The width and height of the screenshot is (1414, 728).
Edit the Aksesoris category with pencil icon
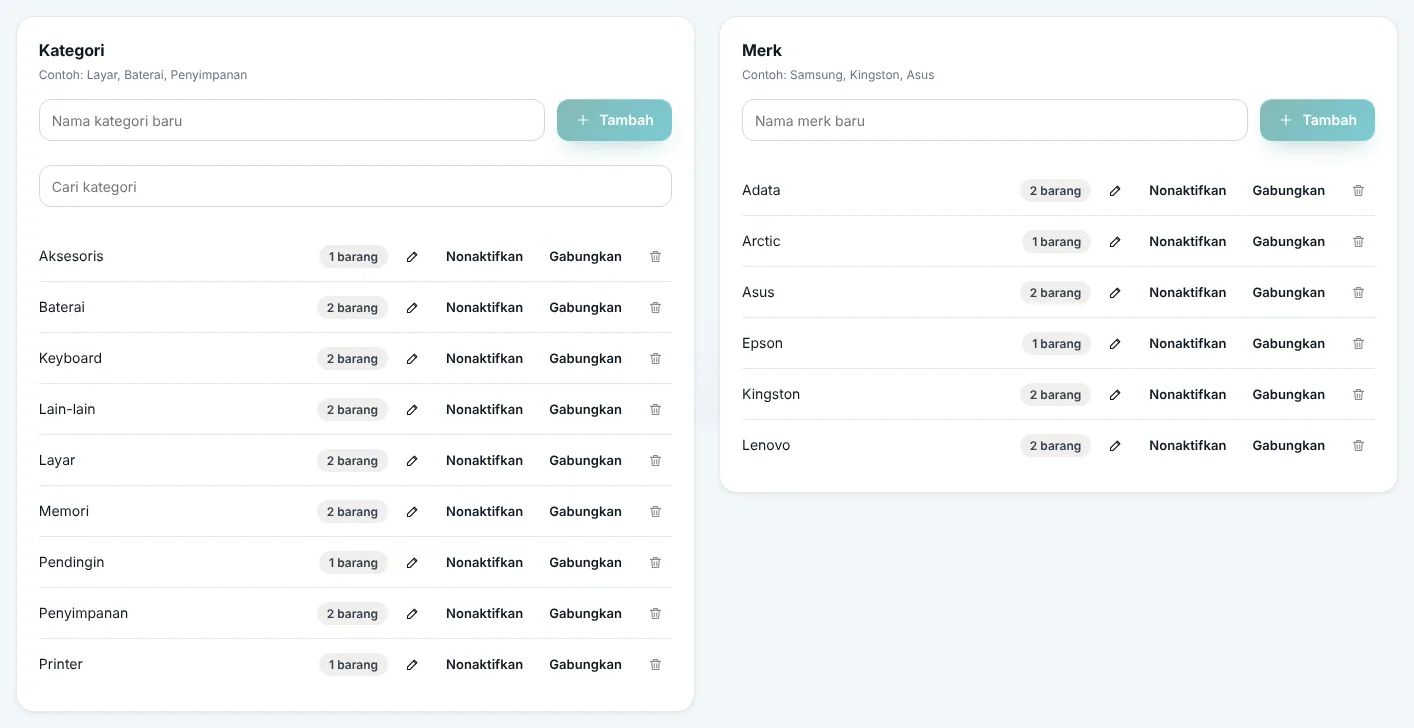(412, 257)
